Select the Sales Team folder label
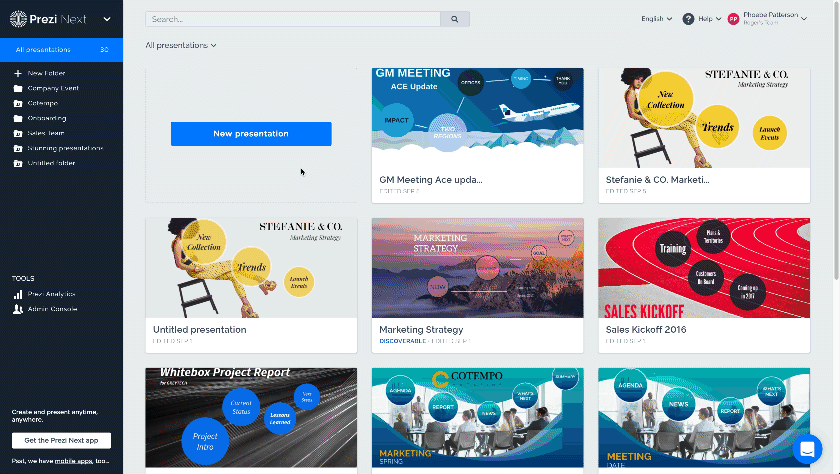The image size is (840, 474). 46,133
